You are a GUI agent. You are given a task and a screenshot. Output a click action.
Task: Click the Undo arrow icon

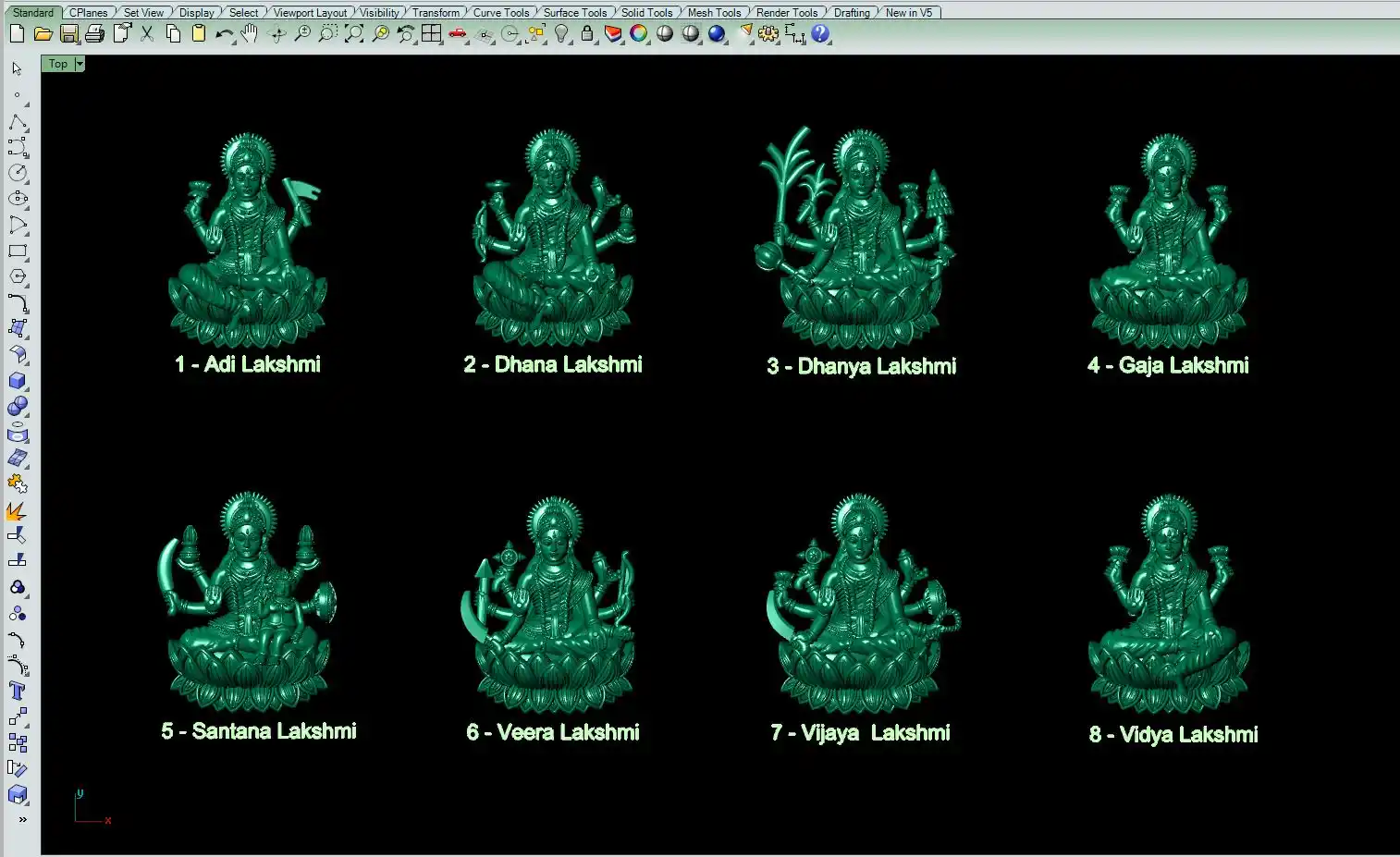click(223, 34)
